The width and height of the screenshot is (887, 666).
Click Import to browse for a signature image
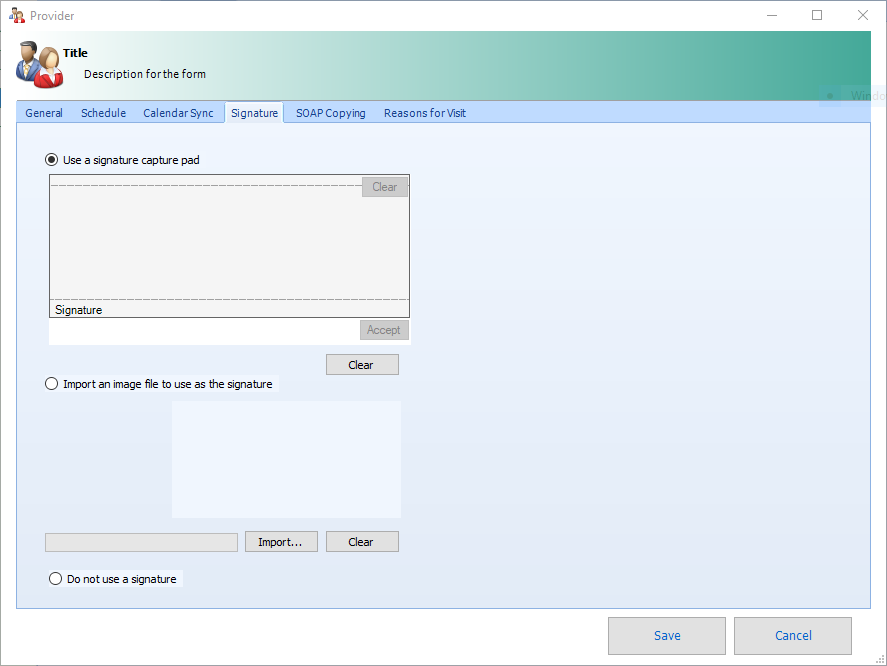tap(281, 541)
